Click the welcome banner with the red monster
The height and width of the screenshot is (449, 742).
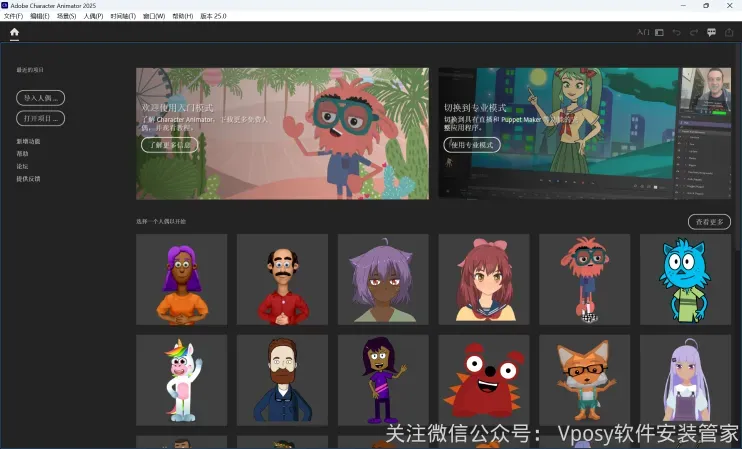click(283, 133)
